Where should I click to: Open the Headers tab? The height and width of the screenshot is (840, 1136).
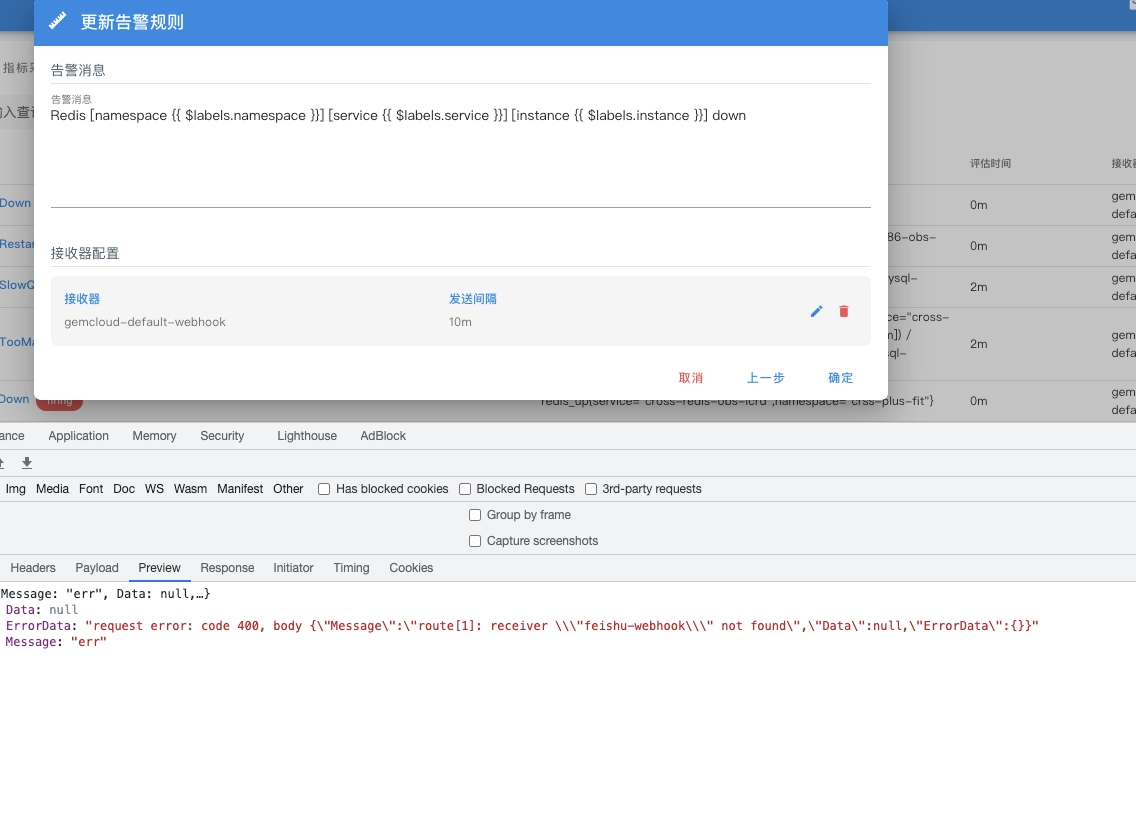(x=33, y=567)
